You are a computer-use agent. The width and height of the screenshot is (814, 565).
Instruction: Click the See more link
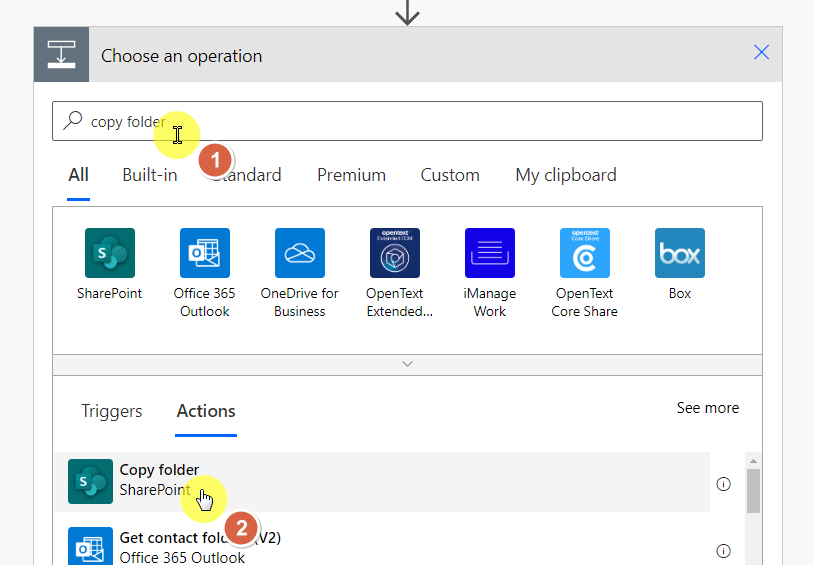708,408
